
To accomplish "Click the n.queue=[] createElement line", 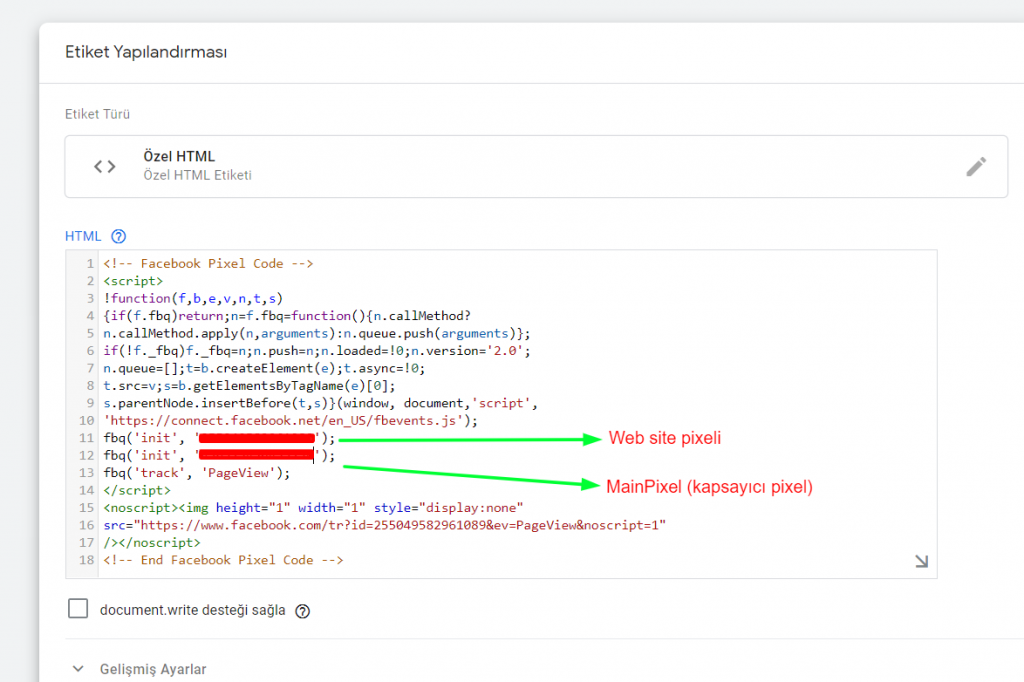I will coord(264,368).
